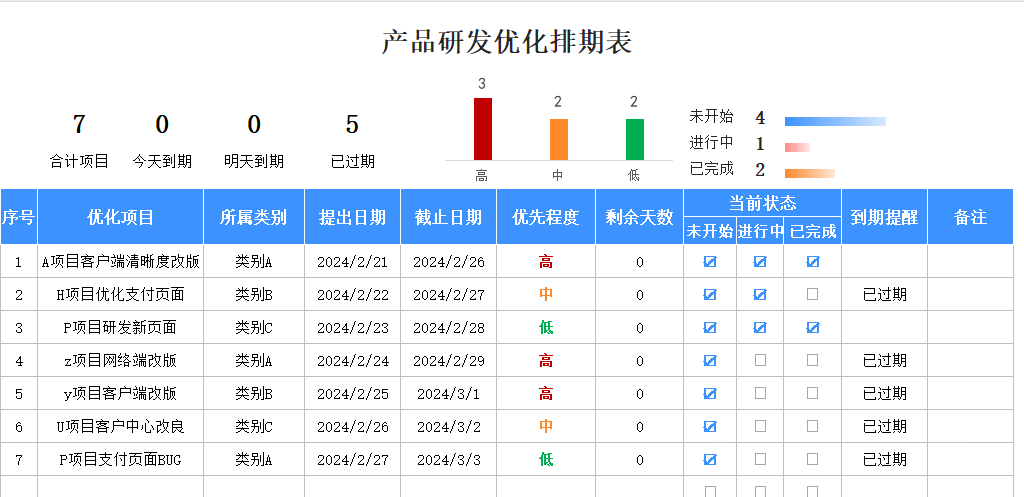The width and height of the screenshot is (1024, 497).
Task: Toggle 未开始 checkbox for P项目支付页面BUG
Action: 710,459
